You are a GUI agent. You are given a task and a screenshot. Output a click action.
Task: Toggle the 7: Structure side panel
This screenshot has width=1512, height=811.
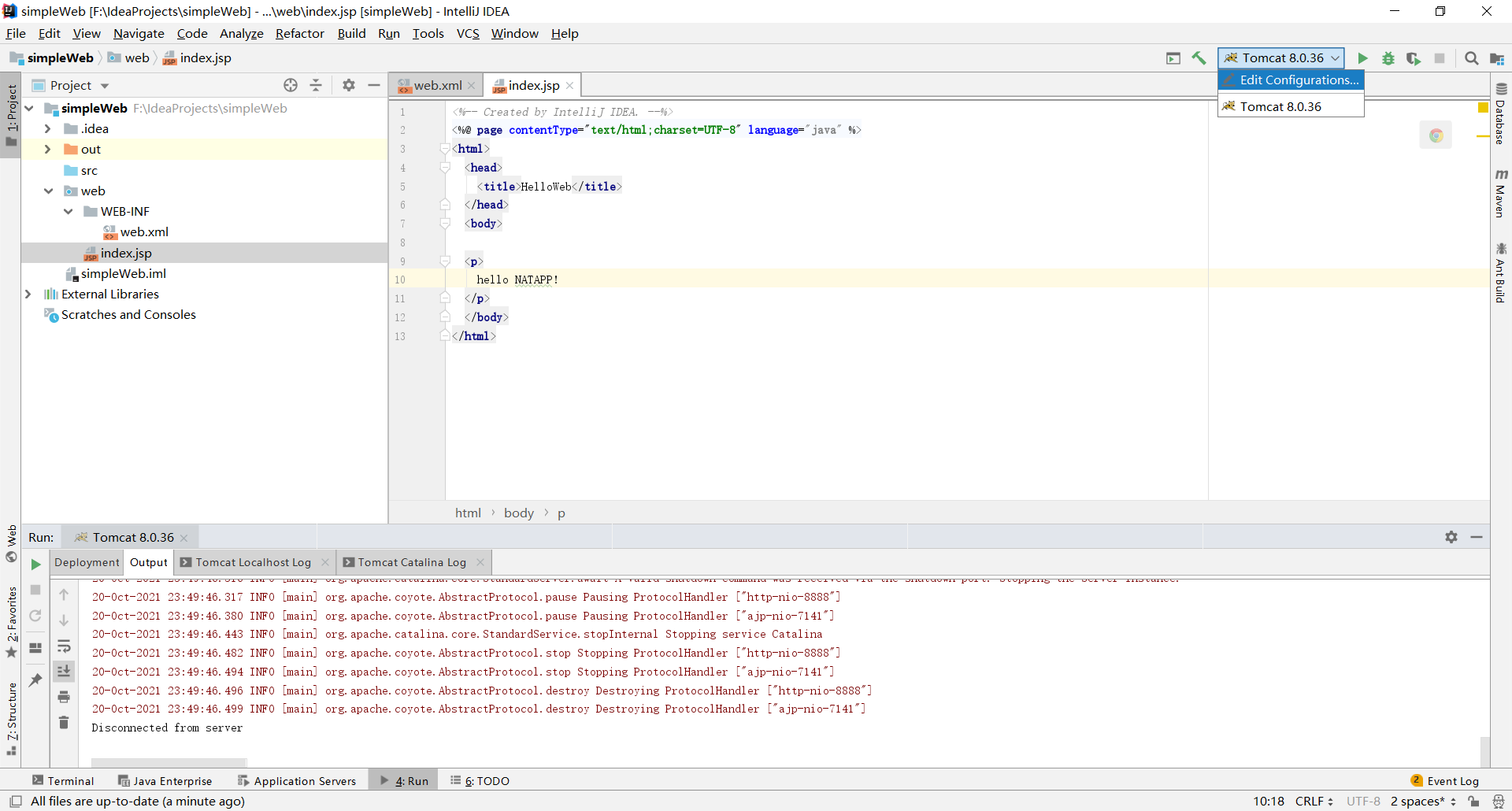click(11, 718)
